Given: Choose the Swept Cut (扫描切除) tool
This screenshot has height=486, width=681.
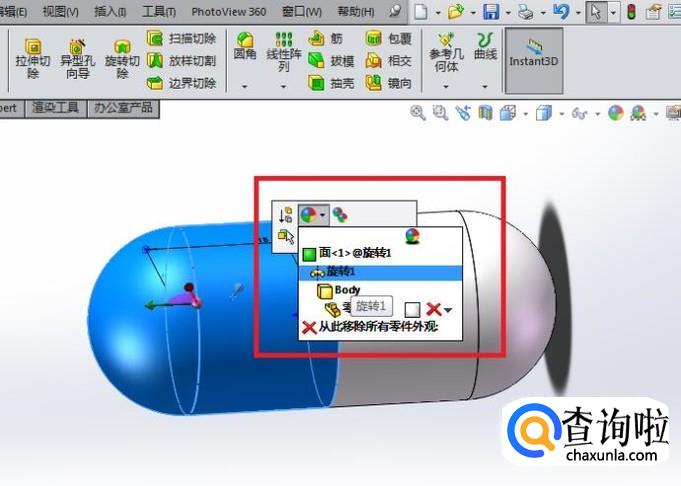Looking at the screenshot, I should click(x=182, y=38).
